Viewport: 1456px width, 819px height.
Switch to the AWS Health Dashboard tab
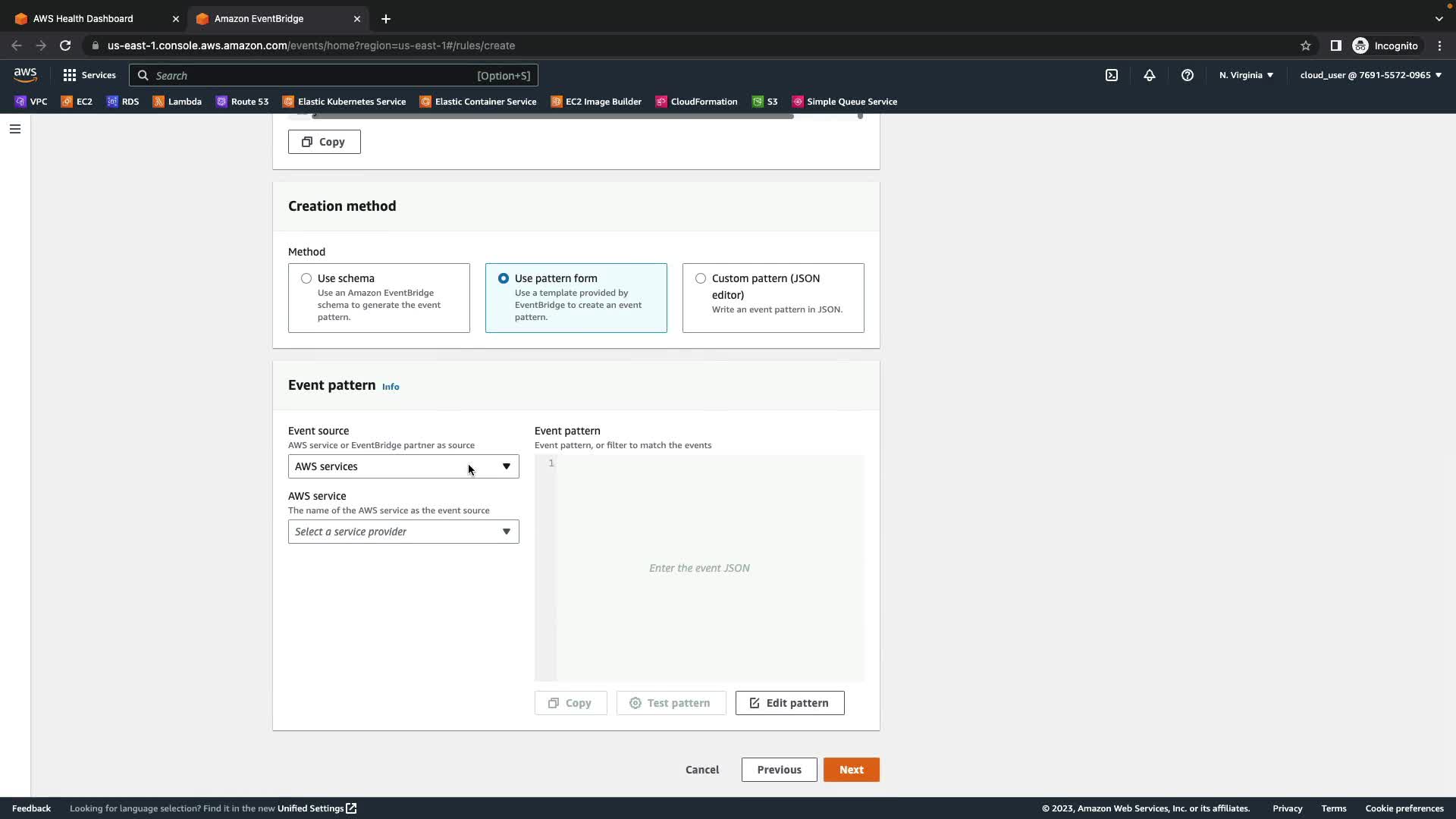click(x=83, y=18)
